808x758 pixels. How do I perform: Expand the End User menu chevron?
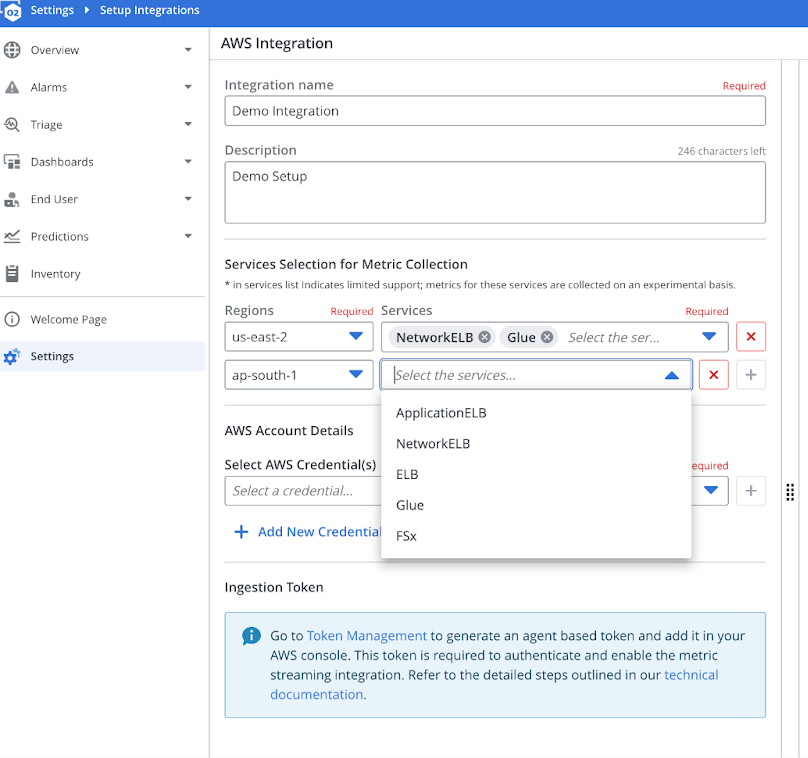point(188,199)
